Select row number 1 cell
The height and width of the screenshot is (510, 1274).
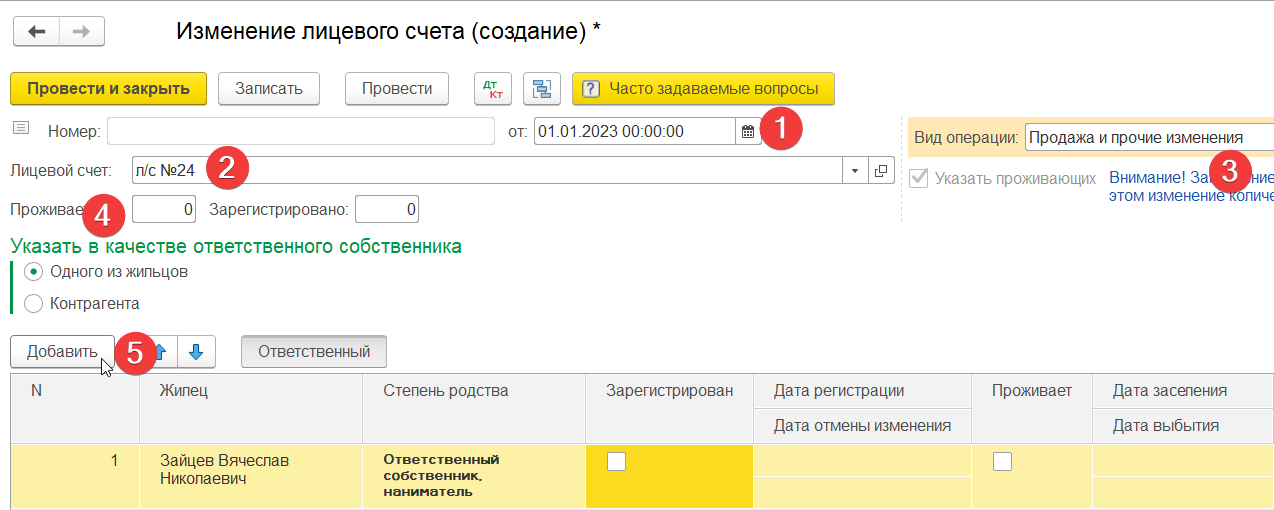[x=74, y=476]
